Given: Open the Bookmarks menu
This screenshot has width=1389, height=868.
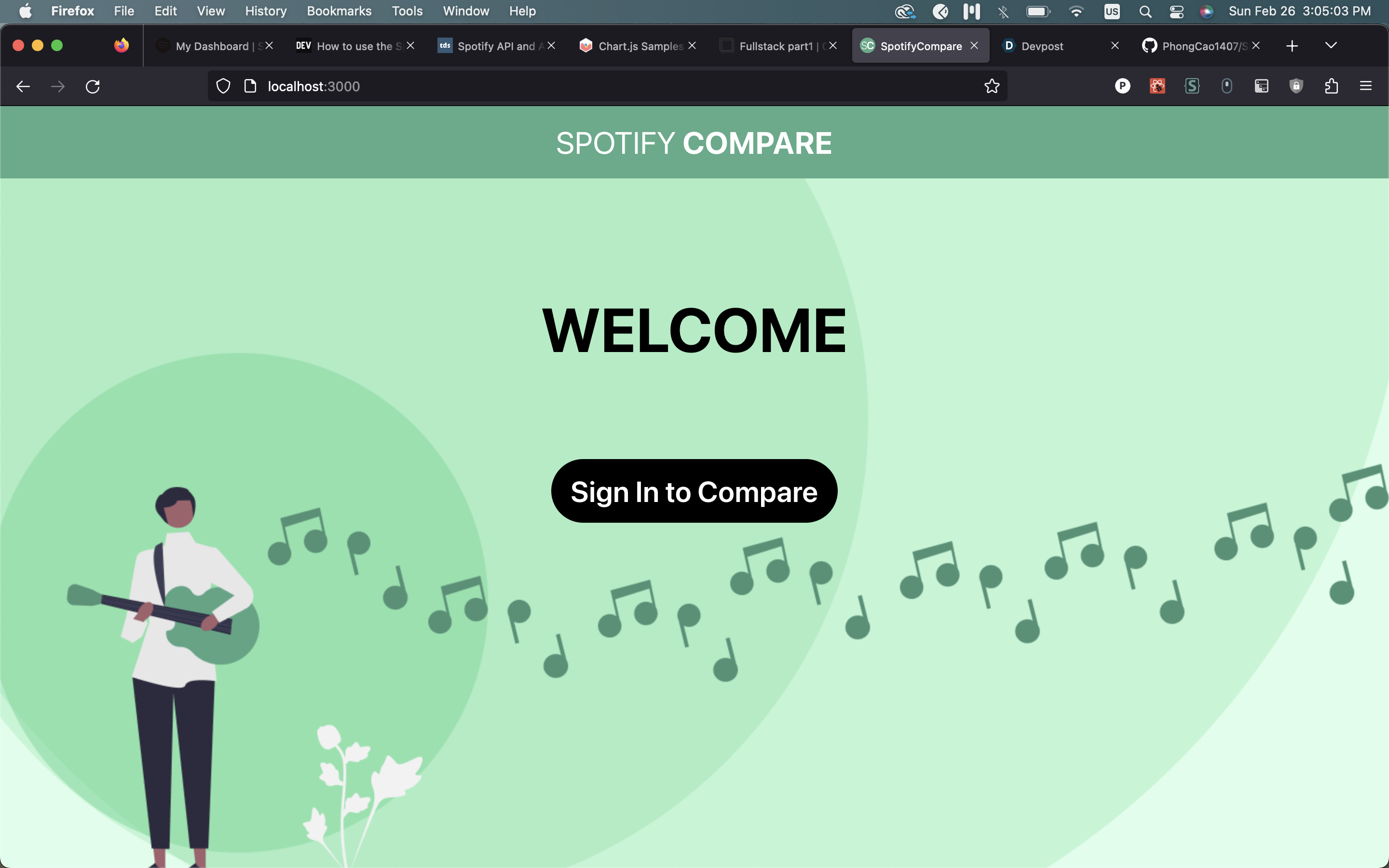Looking at the screenshot, I should (339, 12).
